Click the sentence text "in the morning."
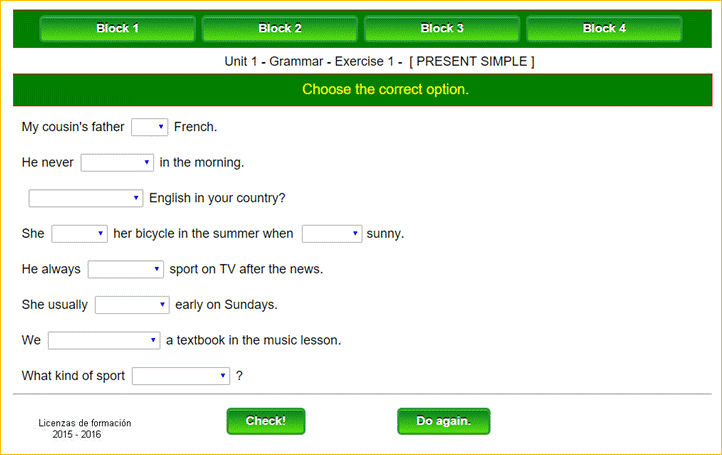 pyautogui.click(x=202, y=162)
